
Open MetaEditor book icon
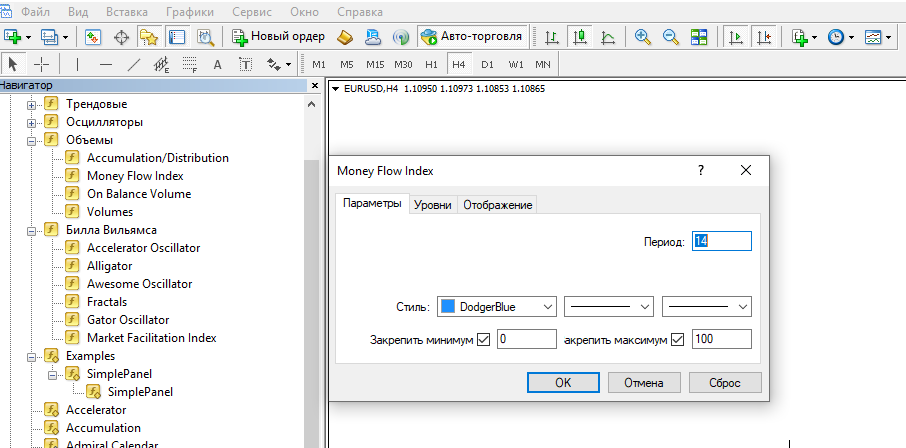[345, 37]
